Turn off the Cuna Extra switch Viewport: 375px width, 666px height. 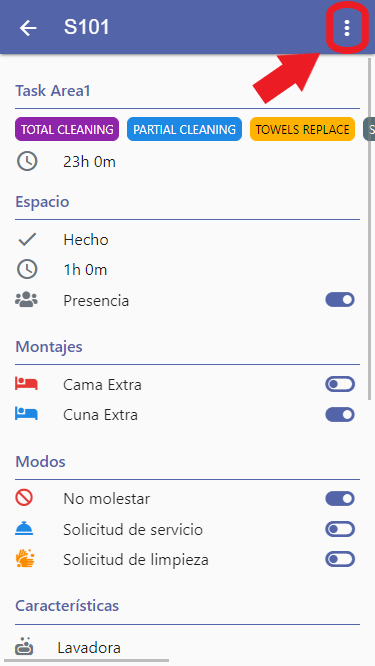[x=340, y=415]
